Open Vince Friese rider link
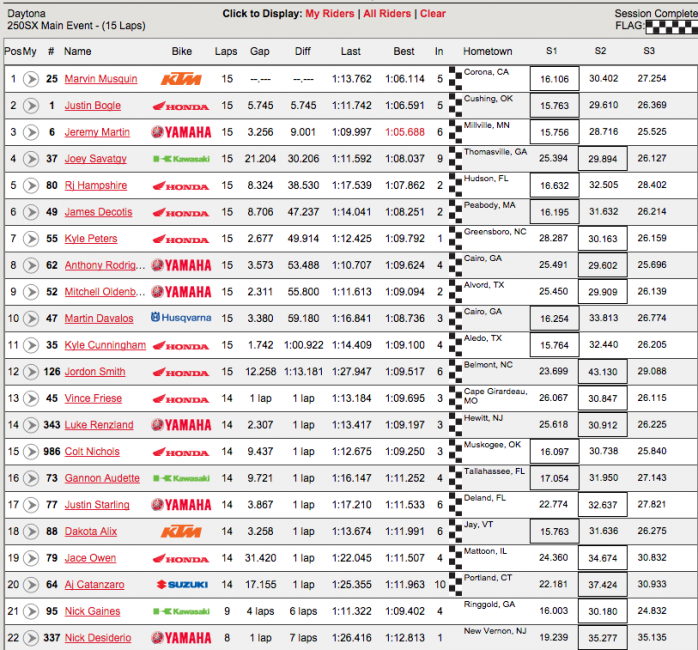This screenshot has height=650, width=698. click(x=93, y=398)
